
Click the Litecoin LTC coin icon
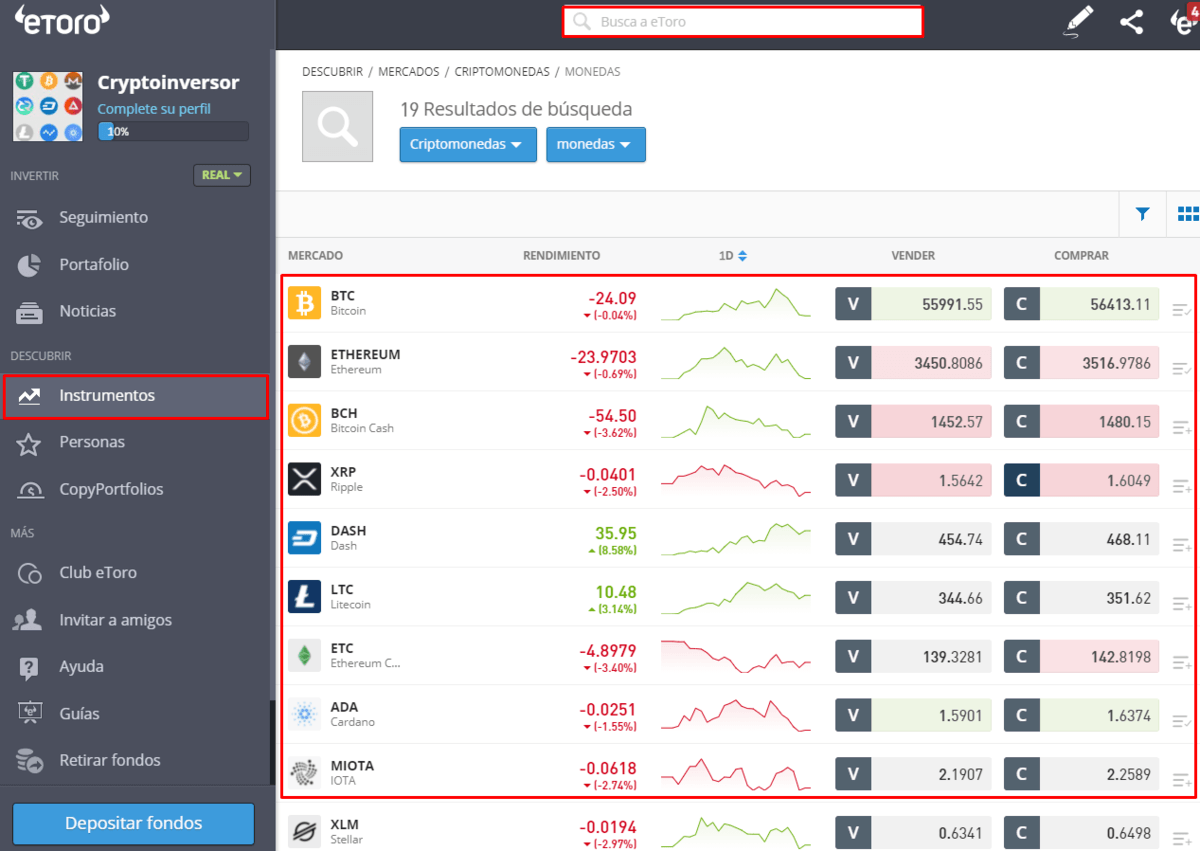pyautogui.click(x=304, y=596)
